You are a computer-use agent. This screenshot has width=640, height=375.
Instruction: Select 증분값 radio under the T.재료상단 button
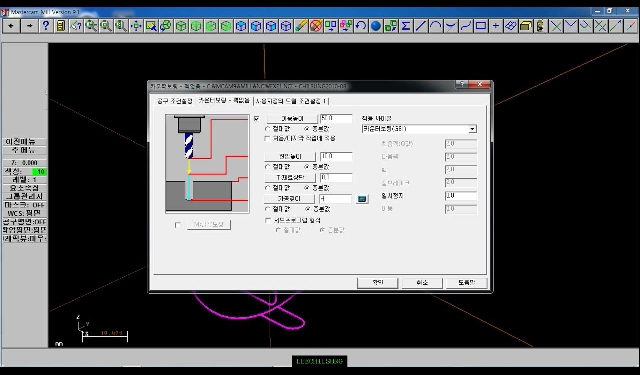pyautogui.click(x=307, y=188)
